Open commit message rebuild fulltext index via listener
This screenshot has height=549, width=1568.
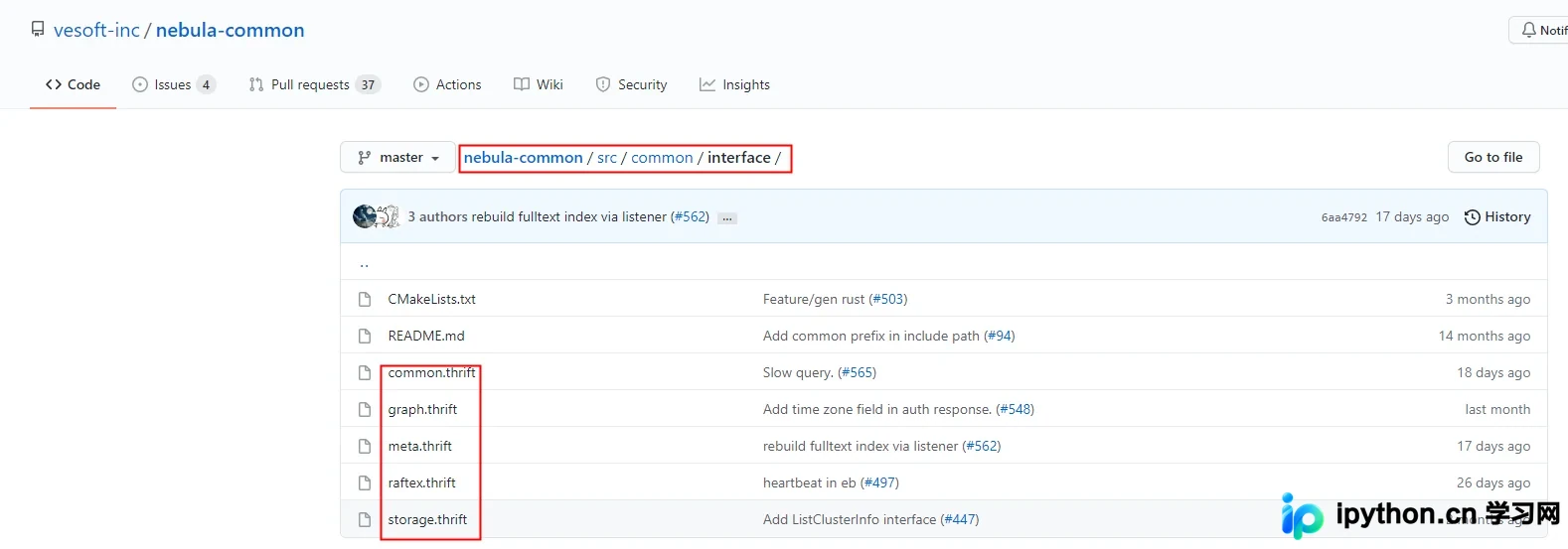point(568,216)
